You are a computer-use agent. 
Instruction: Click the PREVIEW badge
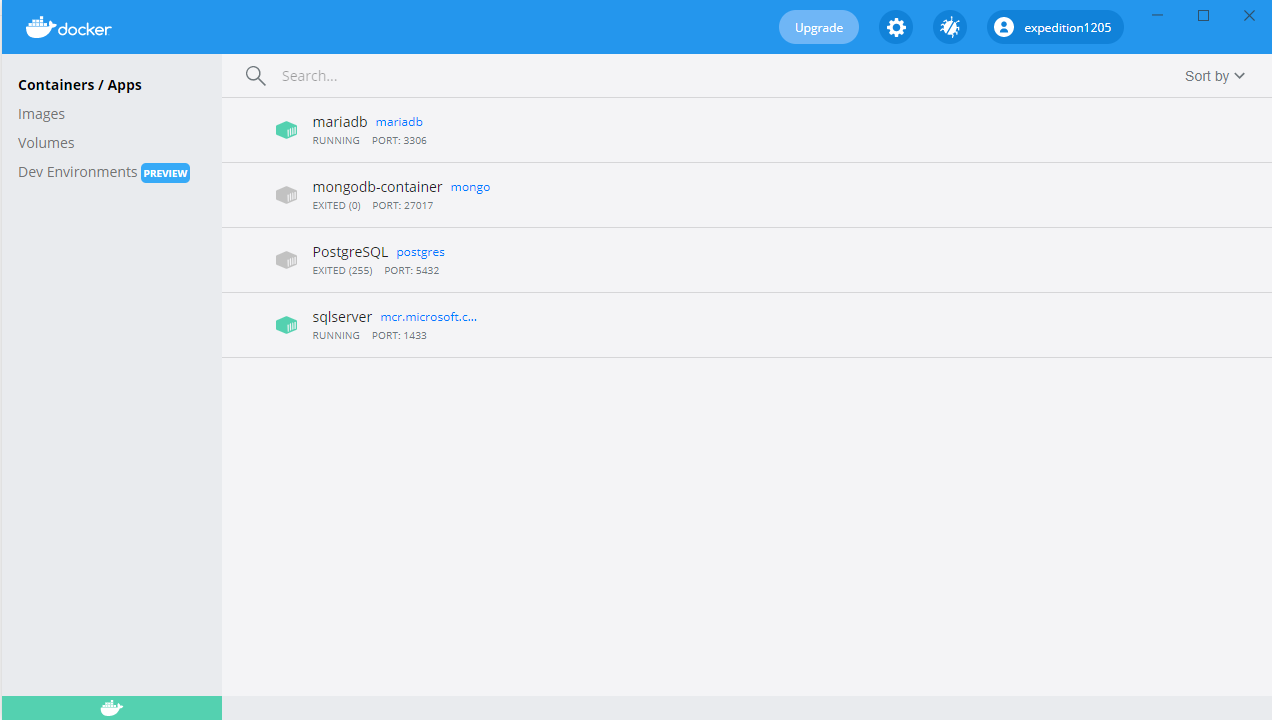coord(165,173)
